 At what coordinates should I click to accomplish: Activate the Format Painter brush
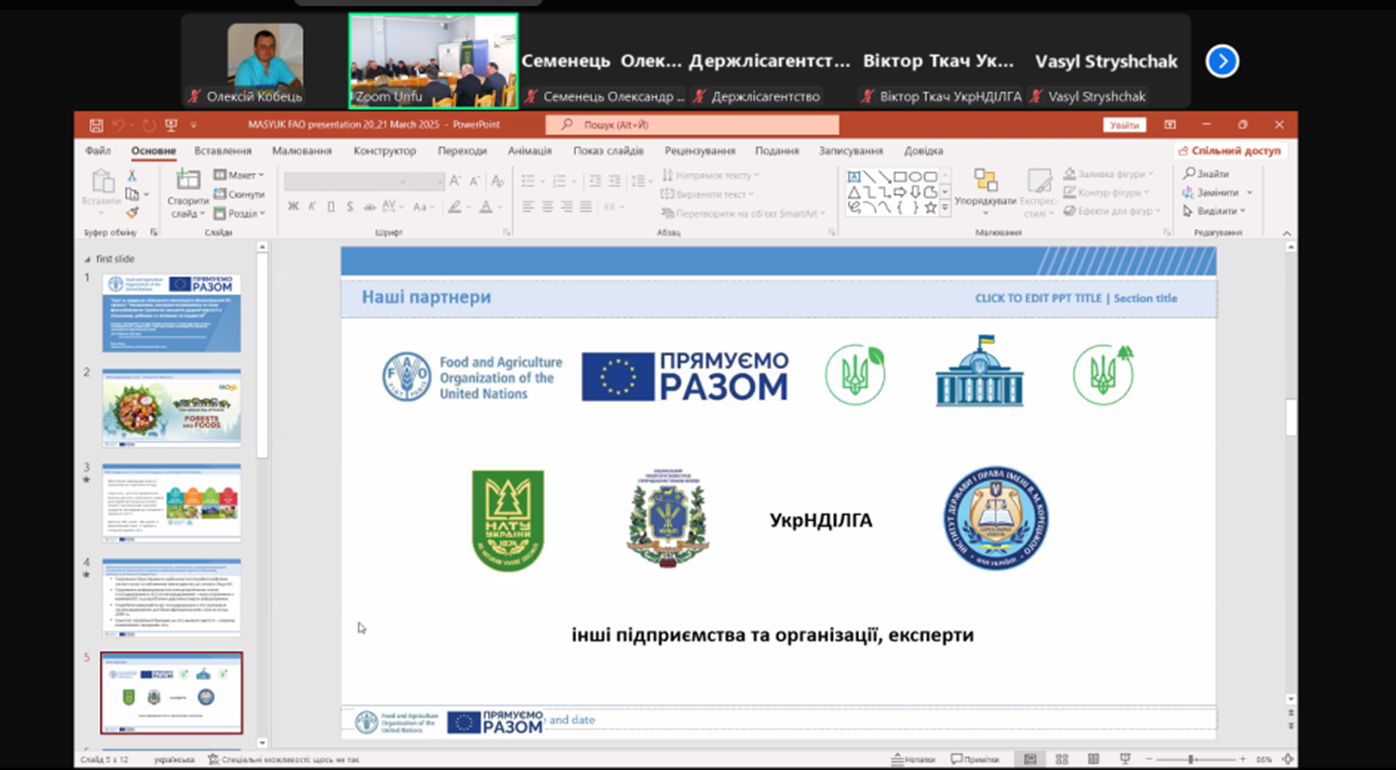131,213
